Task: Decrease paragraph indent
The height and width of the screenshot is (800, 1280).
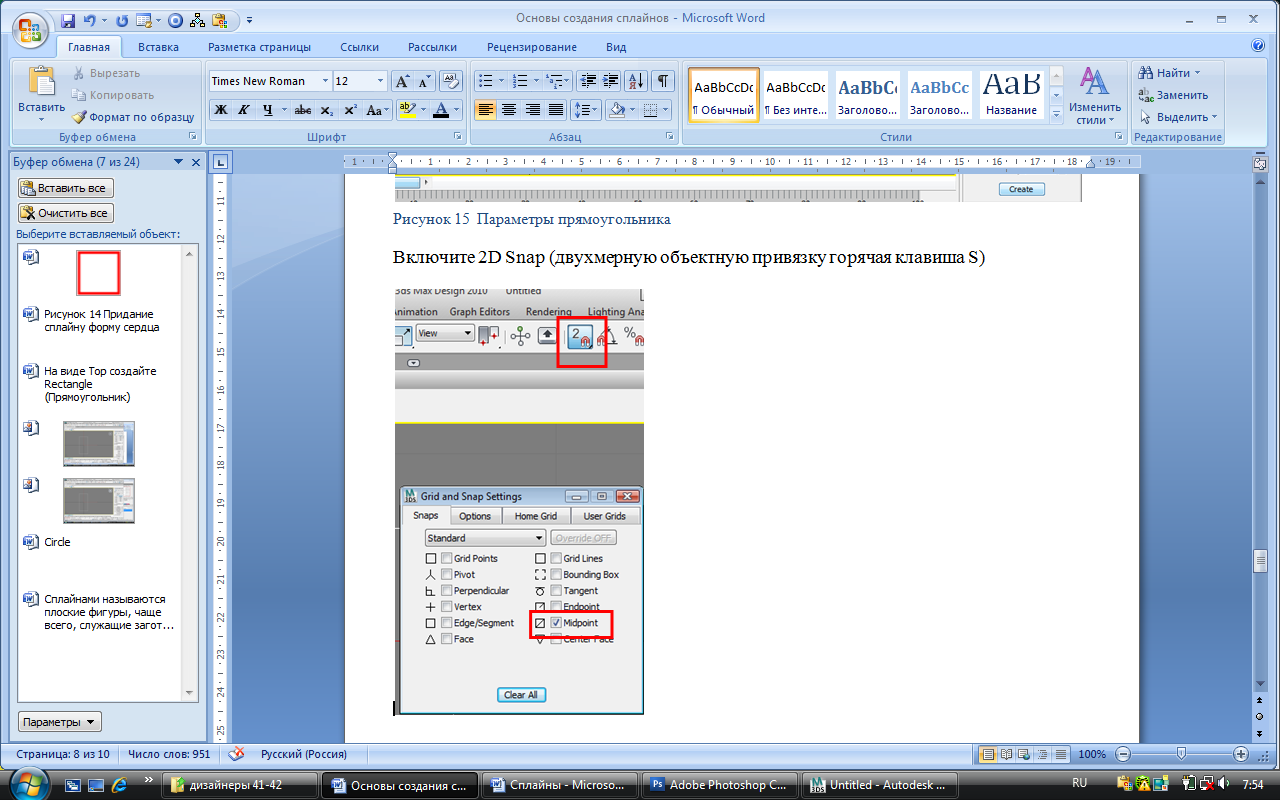Action: 588,81
